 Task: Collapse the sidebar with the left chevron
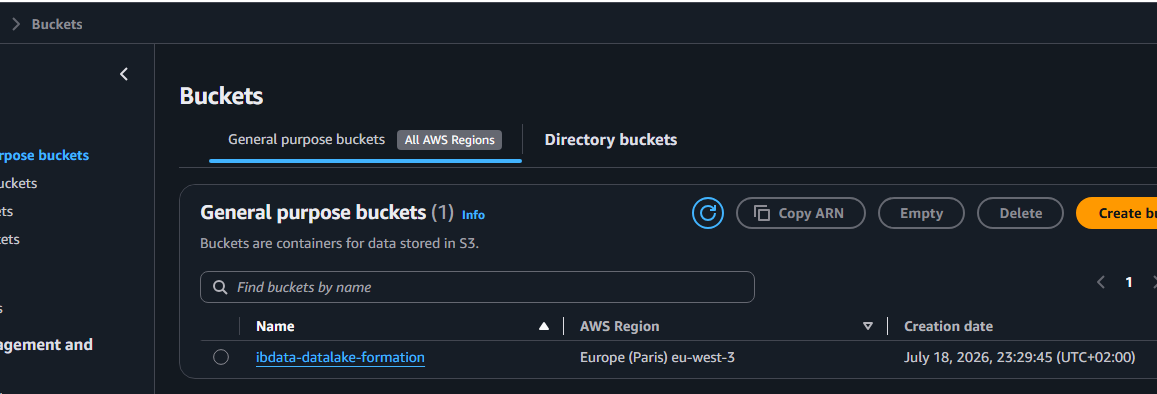point(124,74)
